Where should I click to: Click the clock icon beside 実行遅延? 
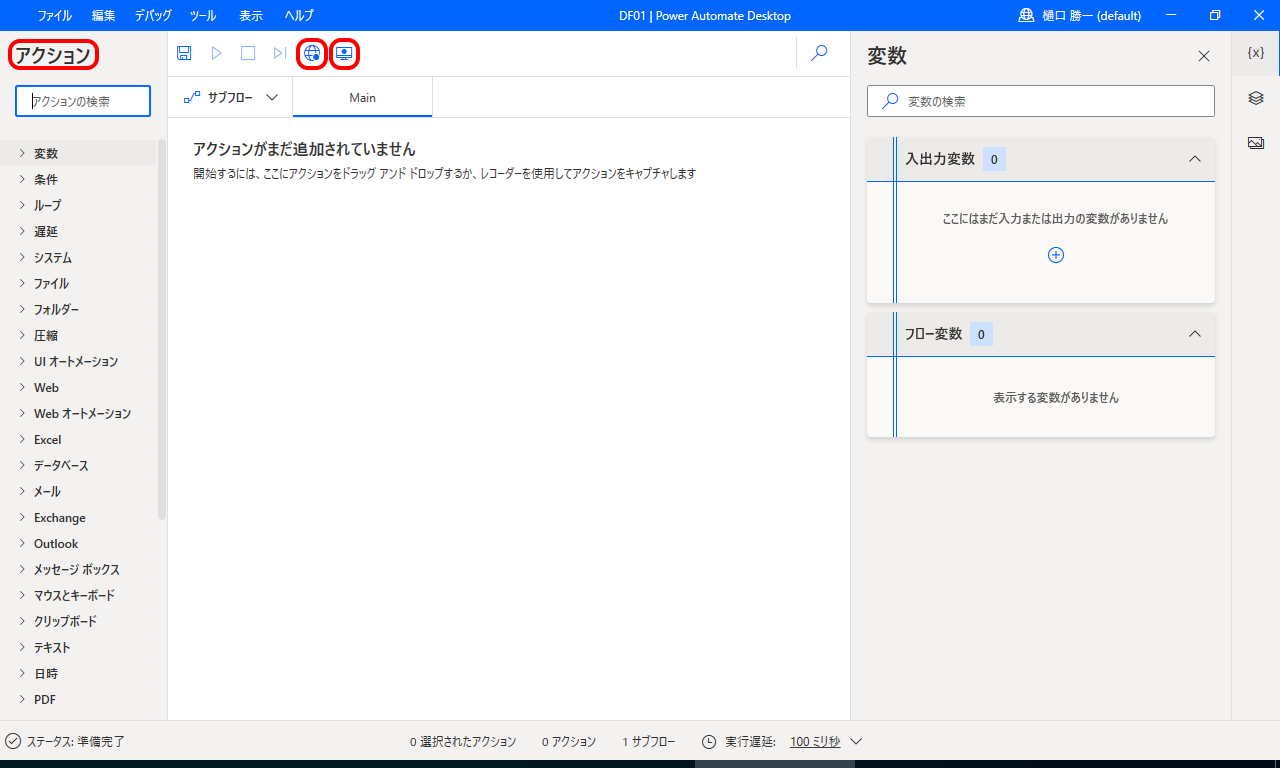(709, 742)
